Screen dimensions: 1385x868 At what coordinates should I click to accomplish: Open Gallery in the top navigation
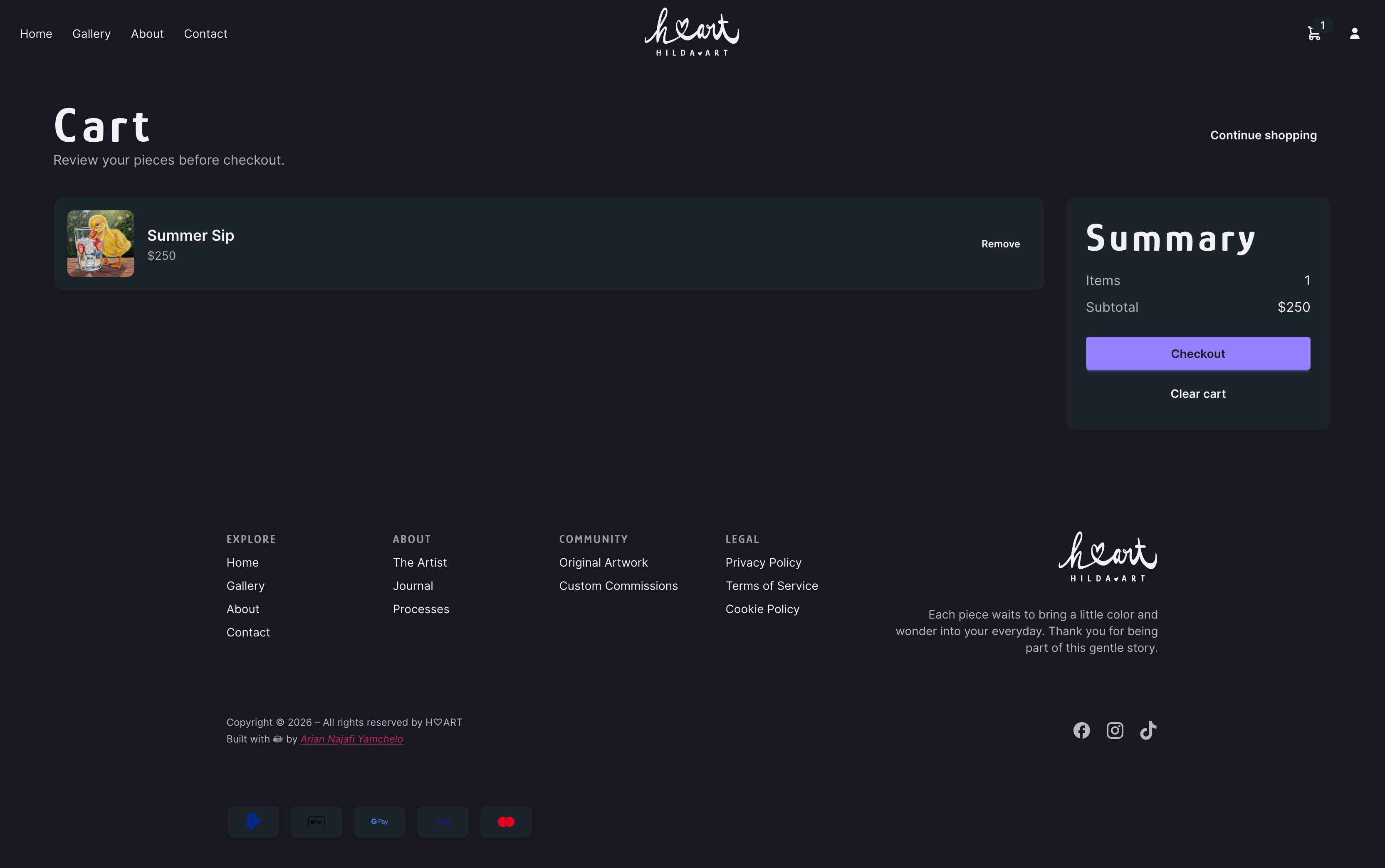92,34
